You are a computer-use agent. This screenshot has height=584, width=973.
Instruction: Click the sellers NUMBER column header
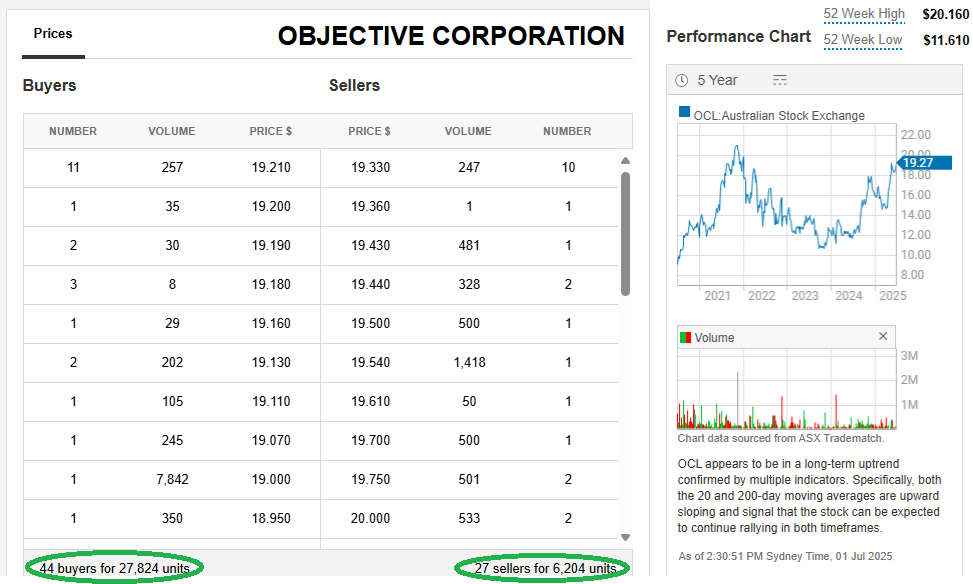[567, 131]
